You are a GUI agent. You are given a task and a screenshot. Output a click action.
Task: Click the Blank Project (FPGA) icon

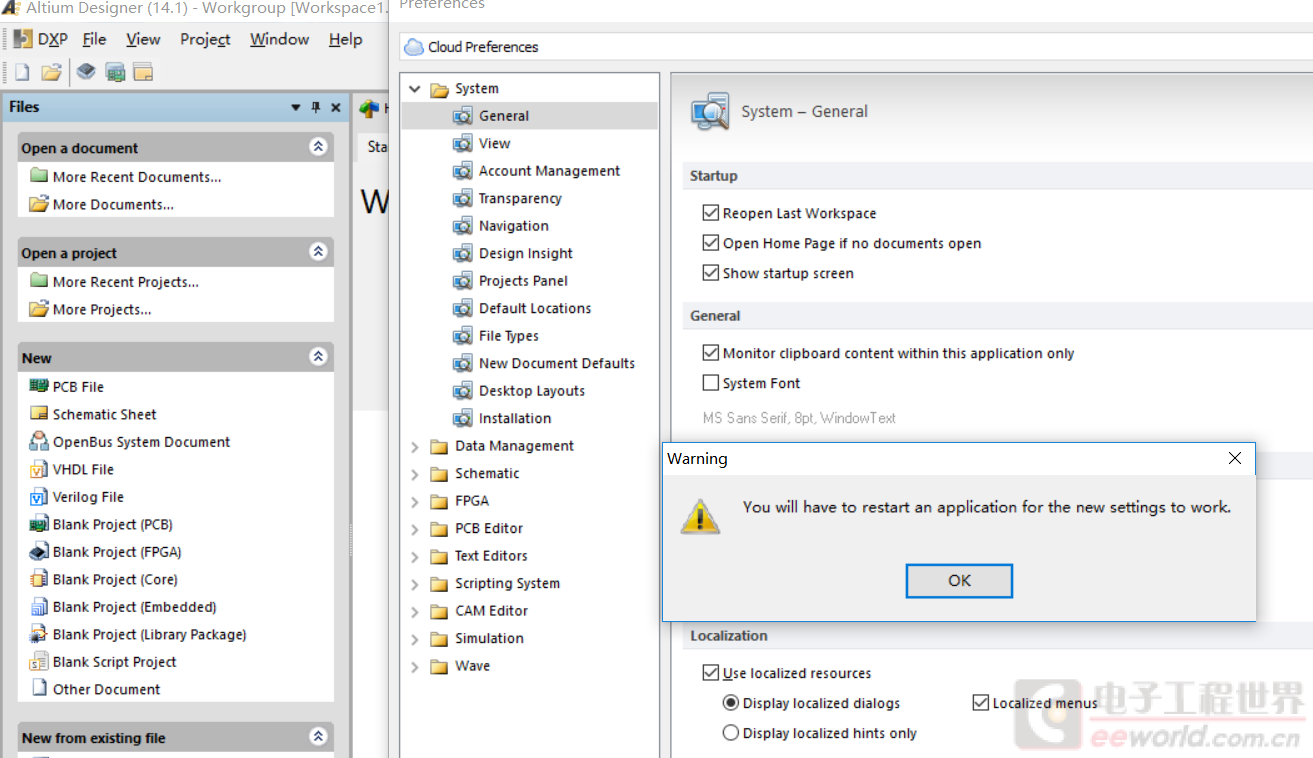click(x=39, y=551)
